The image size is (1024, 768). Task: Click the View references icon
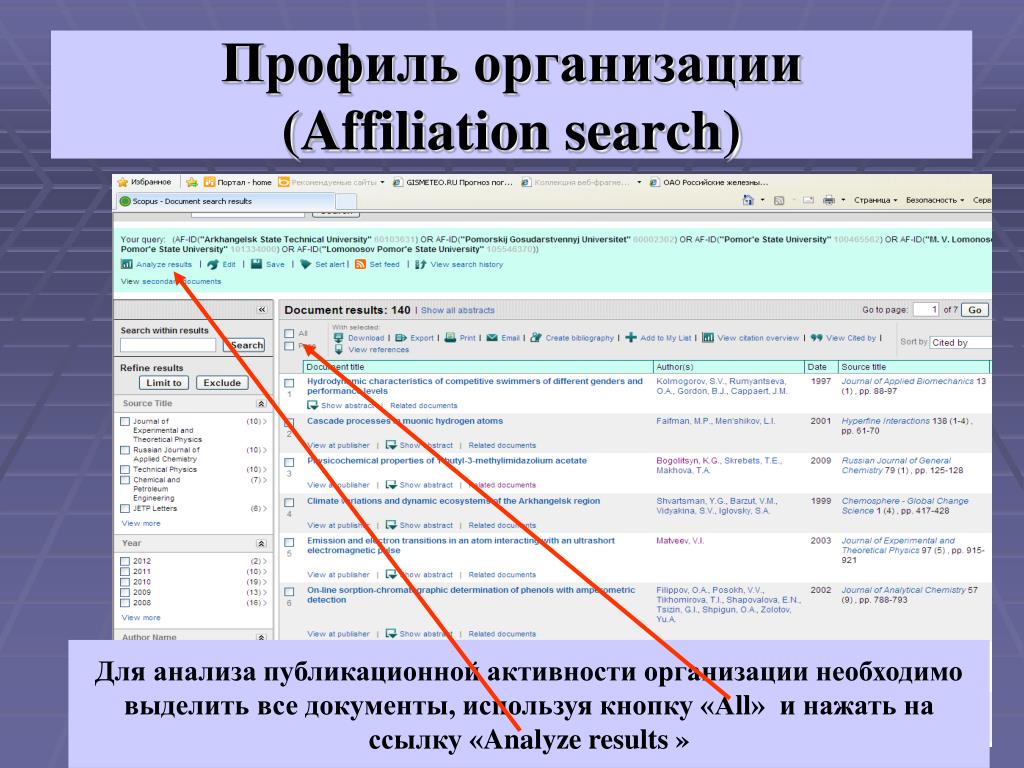point(338,349)
